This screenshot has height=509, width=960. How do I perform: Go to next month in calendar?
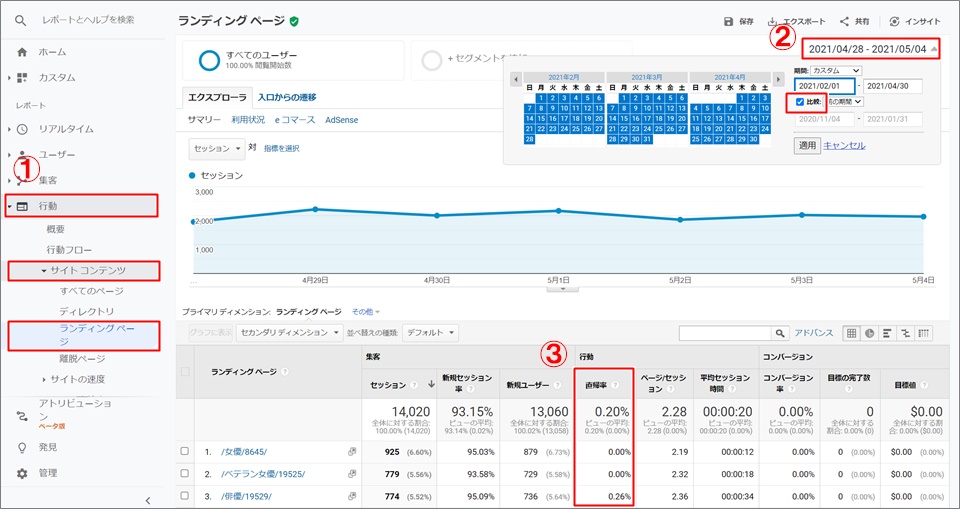778,80
